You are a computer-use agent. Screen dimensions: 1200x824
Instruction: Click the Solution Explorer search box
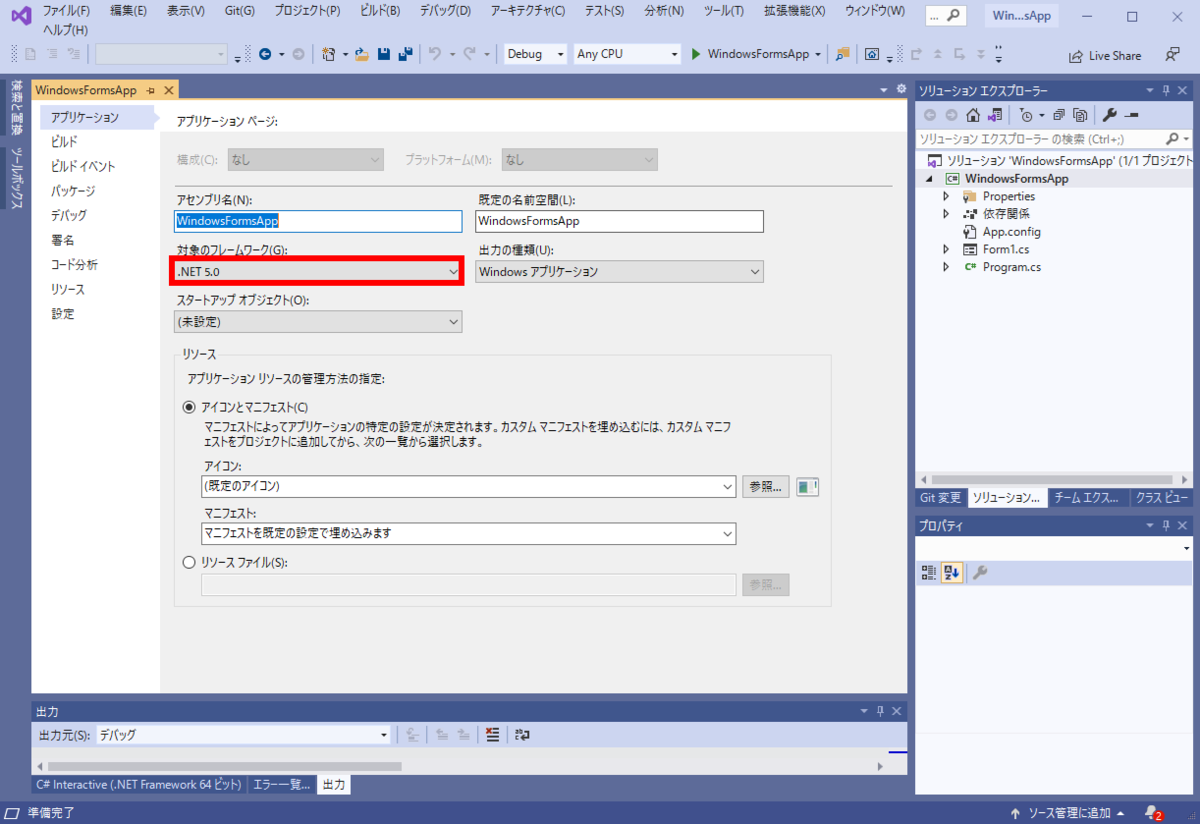click(x=1054, y=139)
